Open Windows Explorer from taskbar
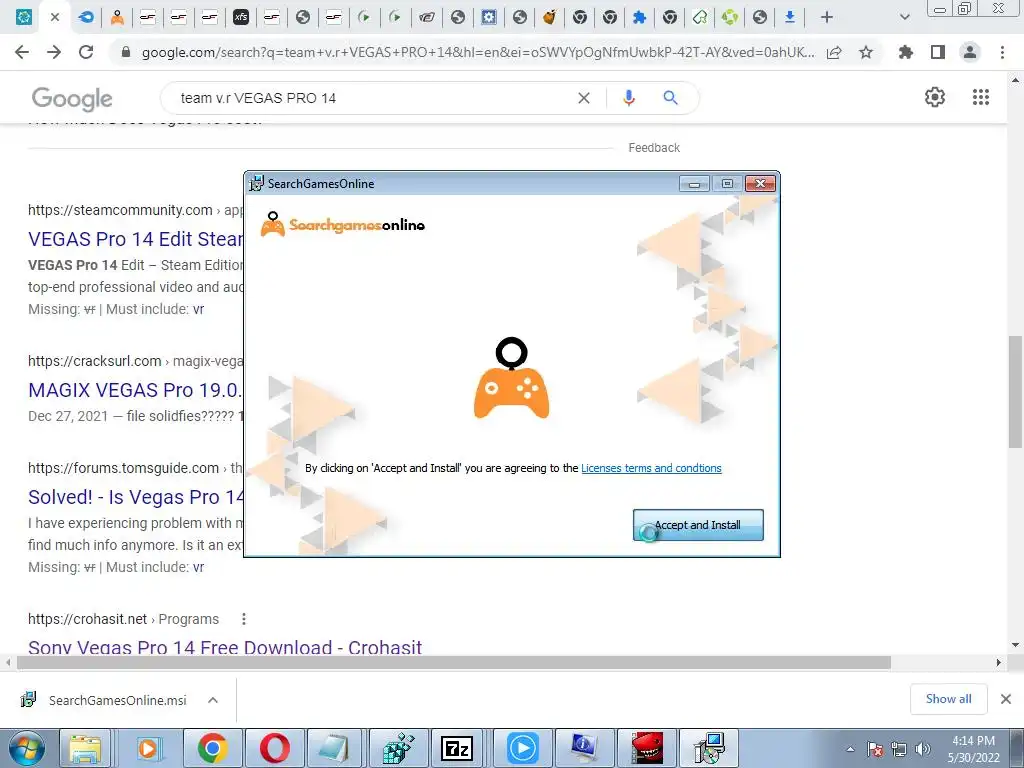 86,748
